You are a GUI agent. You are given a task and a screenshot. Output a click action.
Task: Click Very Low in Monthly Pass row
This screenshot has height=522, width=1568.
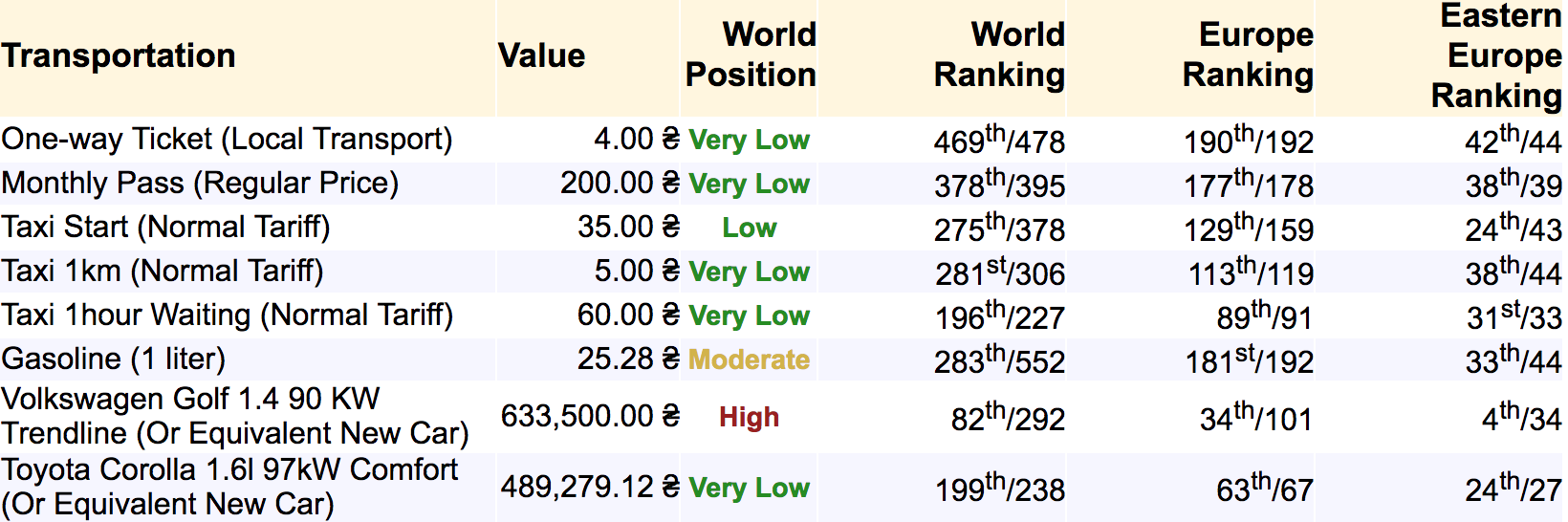[749, 185]
